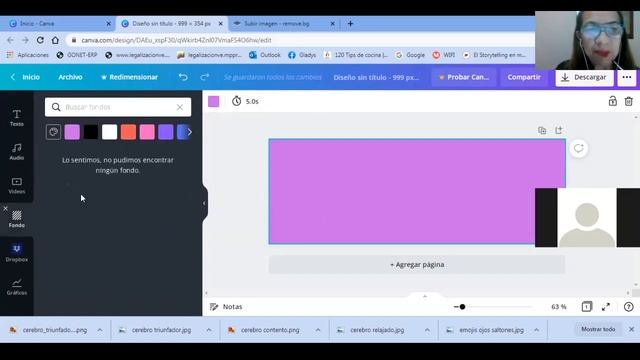Expand options for cerebro relajado.jpg download

click(427, 330)
